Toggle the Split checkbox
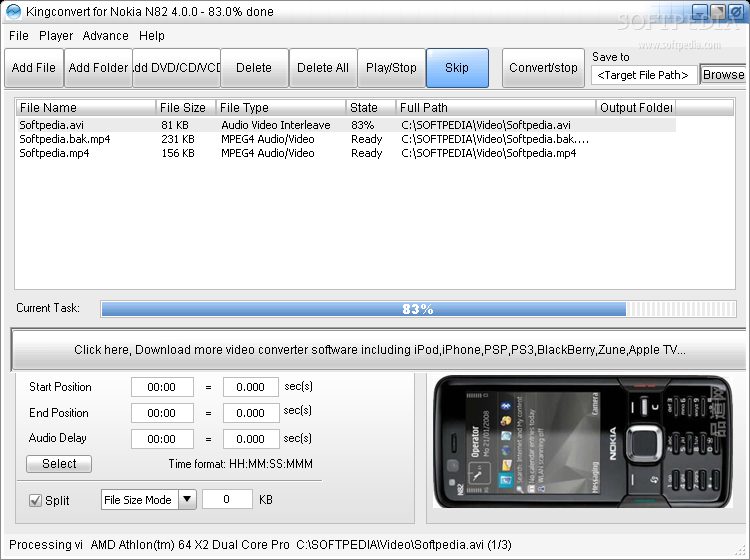750x560 pixels. 35,501
